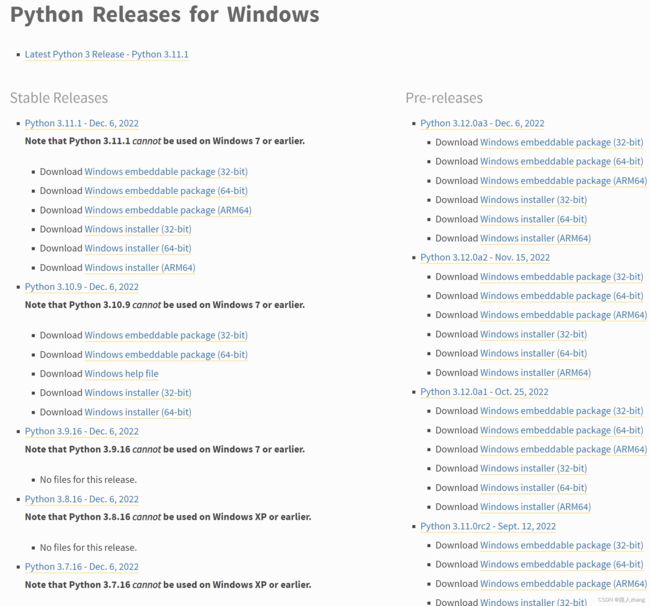Download Python 3.10.9 embeddable package (32-bit)

[x=166, y=335]
